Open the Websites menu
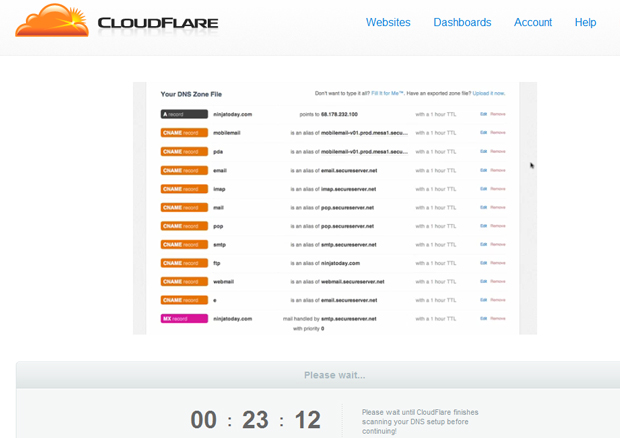This screenshot has height=438, width=620. click(x=388, y=22)
